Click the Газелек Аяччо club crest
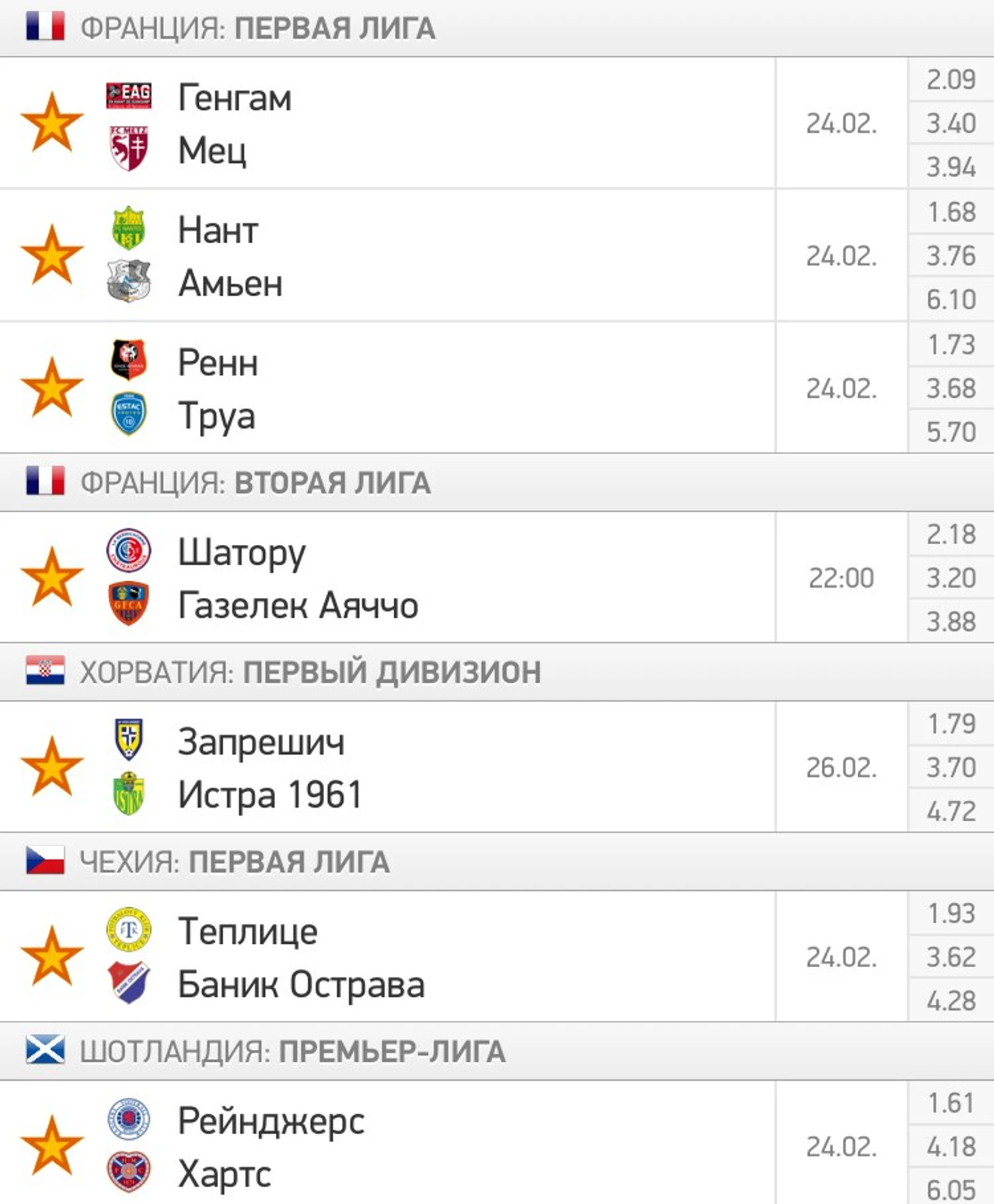The height and width of the screenshot is (1204, 994). point(129,603)
